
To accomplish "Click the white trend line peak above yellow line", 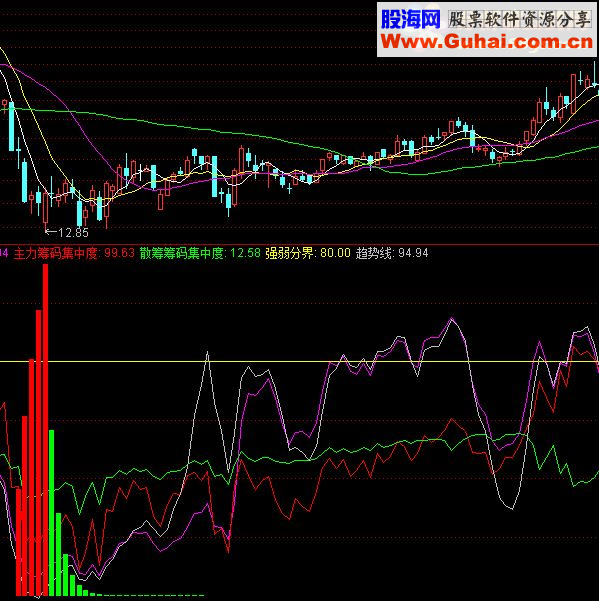I will [207, 353].
